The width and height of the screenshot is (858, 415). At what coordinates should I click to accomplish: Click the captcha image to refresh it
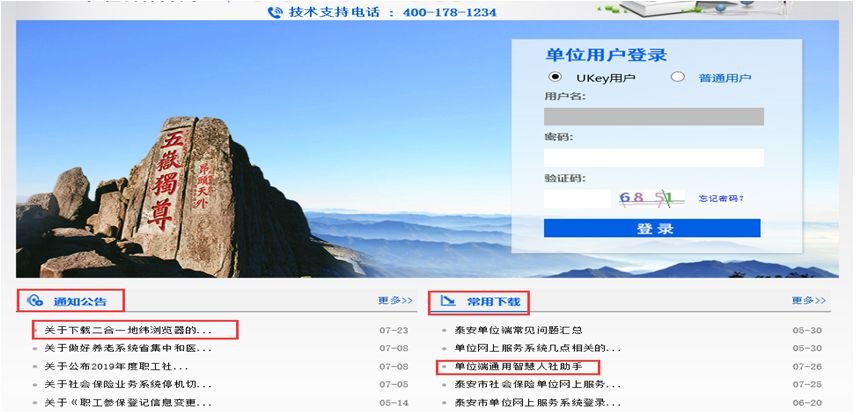click(x=652, y=198)
